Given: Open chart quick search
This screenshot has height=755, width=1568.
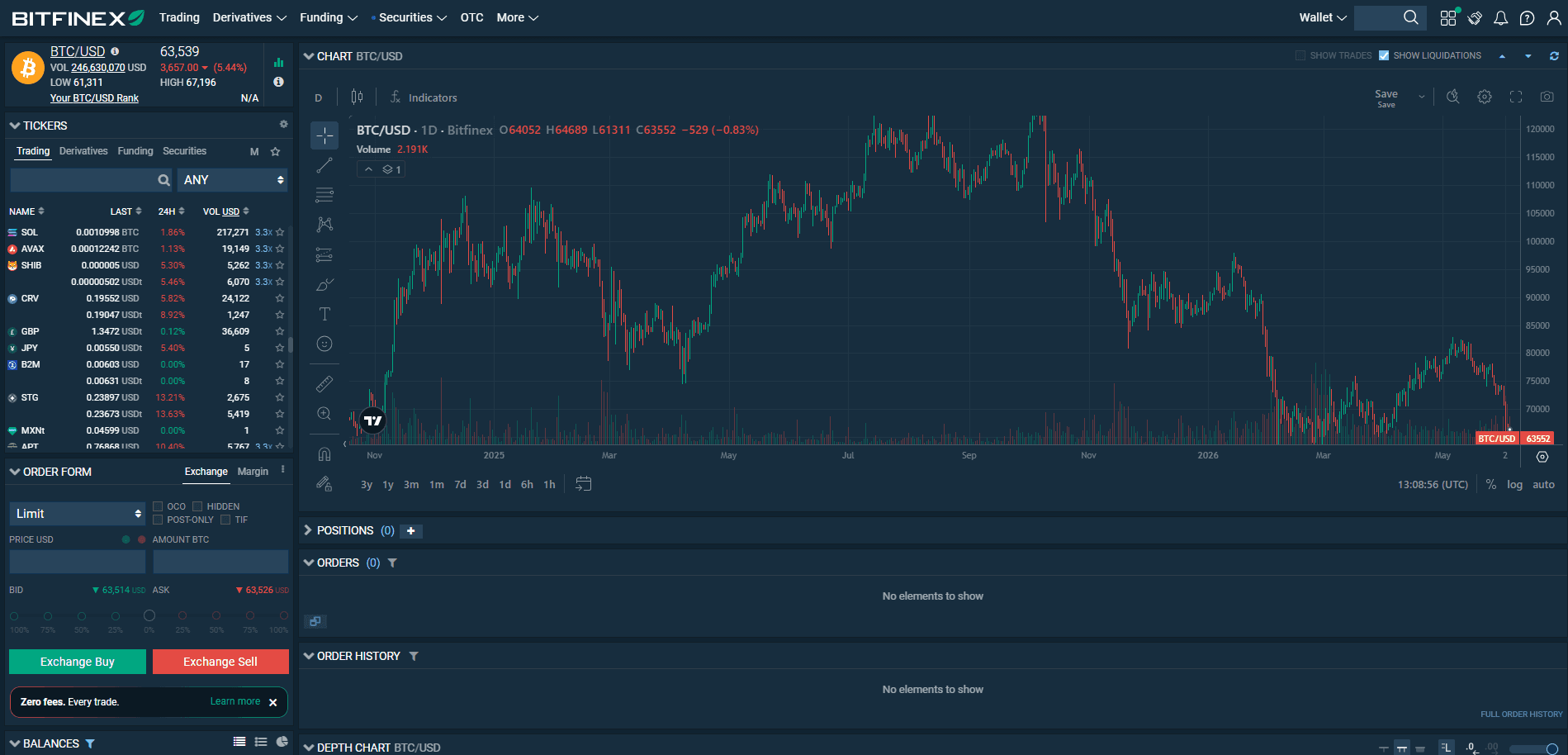Looking at the screenshot, I should (1453, 97).
